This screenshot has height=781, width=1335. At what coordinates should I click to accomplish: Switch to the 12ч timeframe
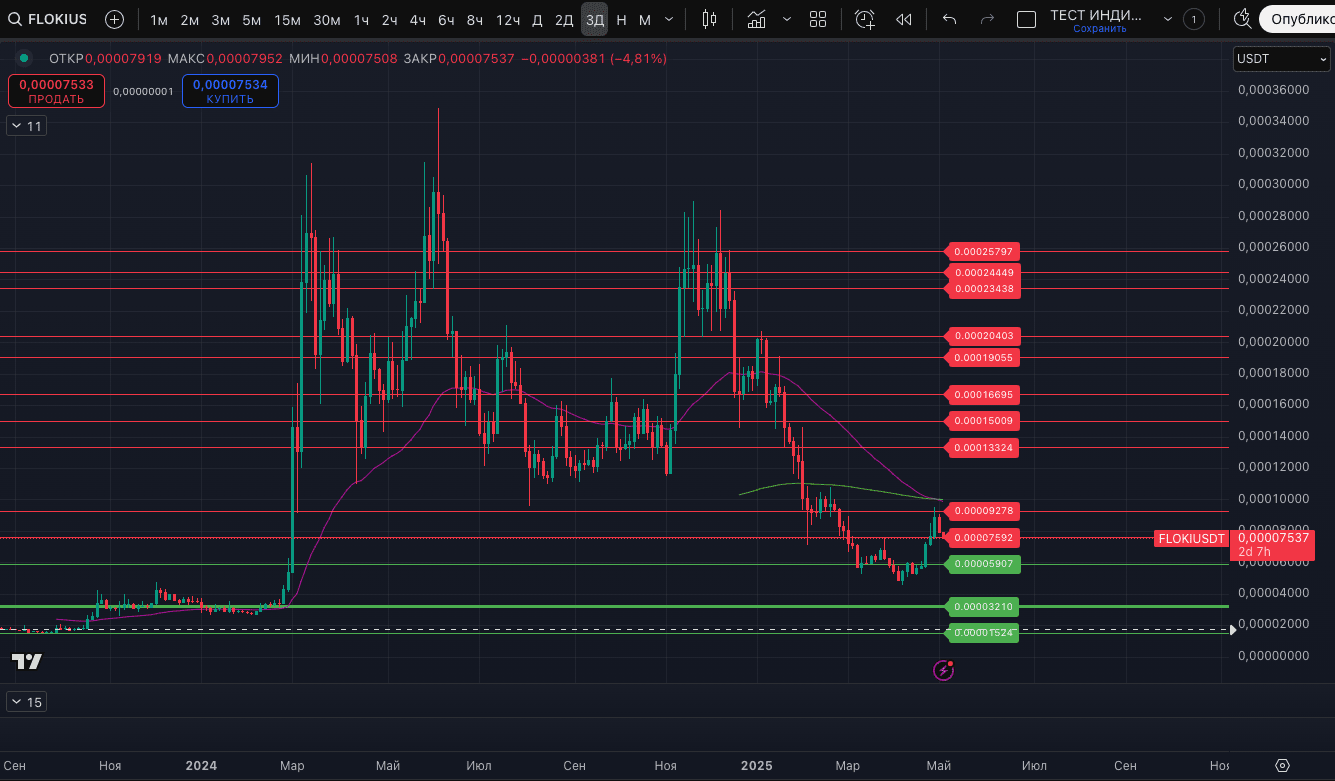(x=508, y=19)
